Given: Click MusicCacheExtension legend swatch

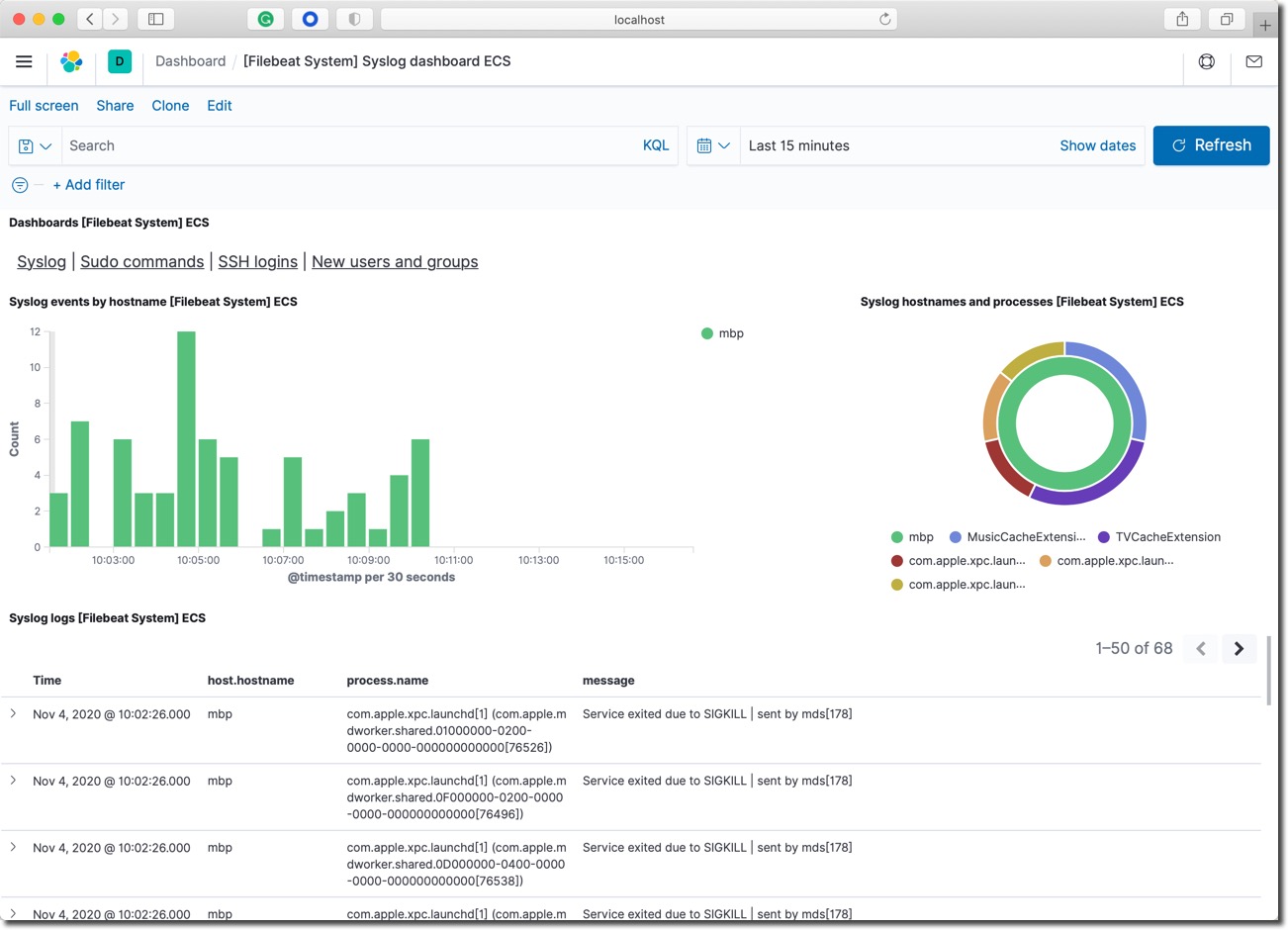Looking at the screenshot, I should [956, 537].
